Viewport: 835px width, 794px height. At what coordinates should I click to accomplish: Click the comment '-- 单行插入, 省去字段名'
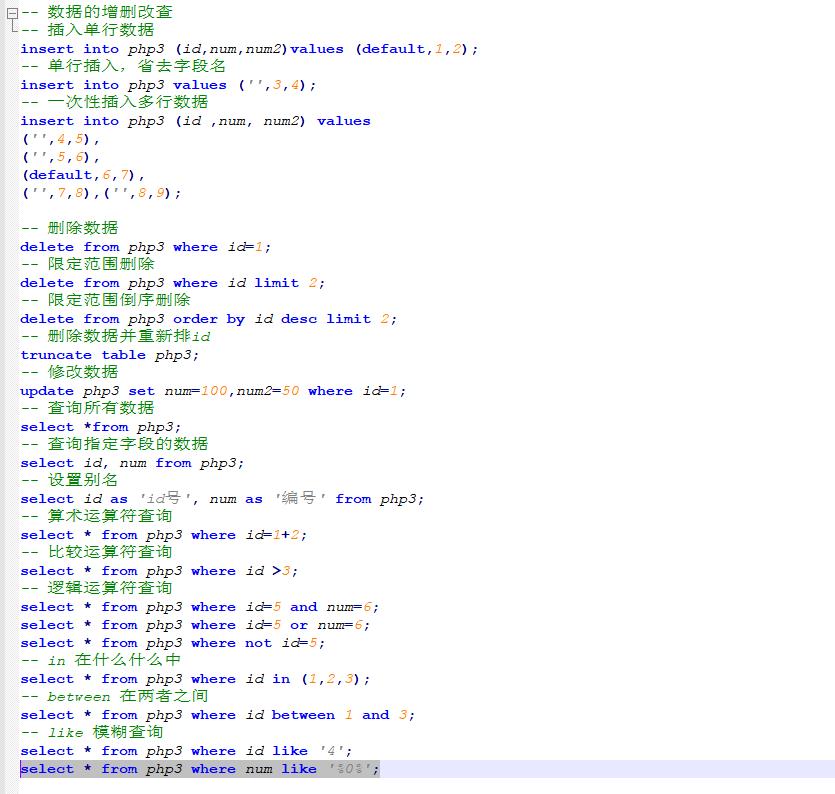point(123,66)
